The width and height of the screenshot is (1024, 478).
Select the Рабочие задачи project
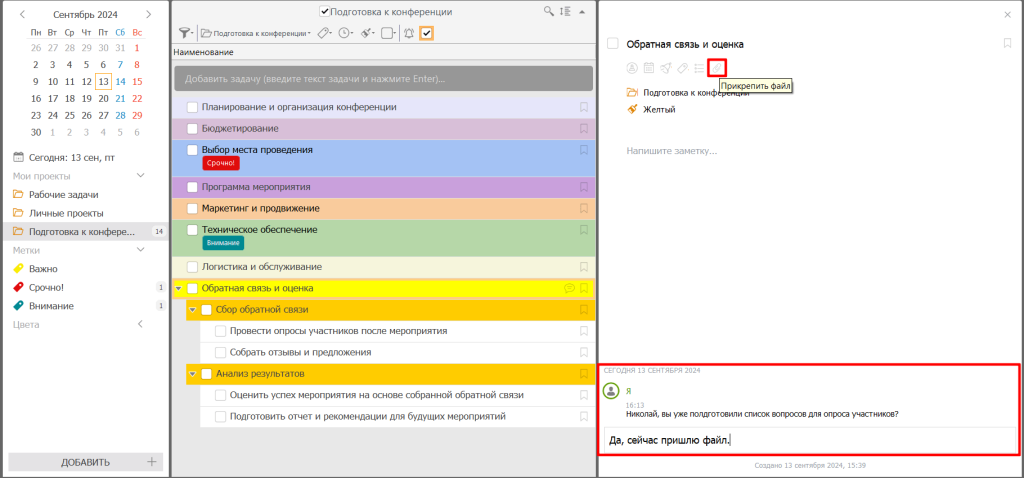point(63,194)
